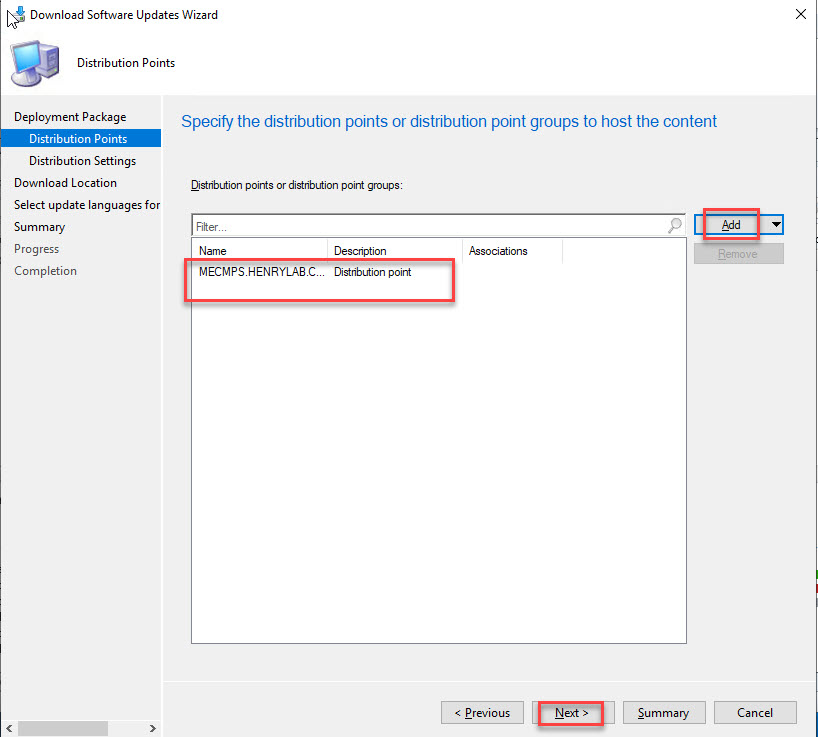This screenshot has width=818, height=737.
Task: Open Distribution Settings step in sidebar
Action: [x=82, y=161]
